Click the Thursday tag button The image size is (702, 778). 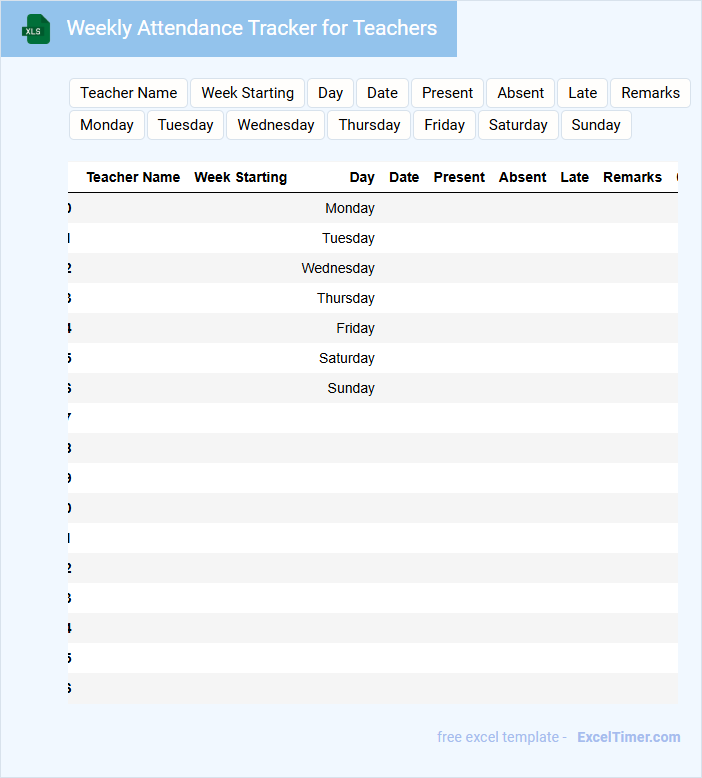pos(369,125)
